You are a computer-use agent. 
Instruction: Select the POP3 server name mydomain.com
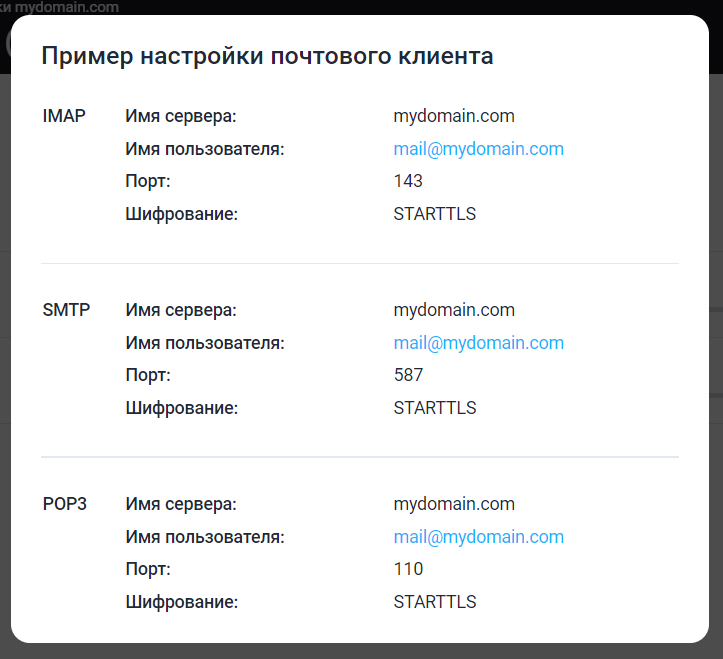(x=454, y=504)
